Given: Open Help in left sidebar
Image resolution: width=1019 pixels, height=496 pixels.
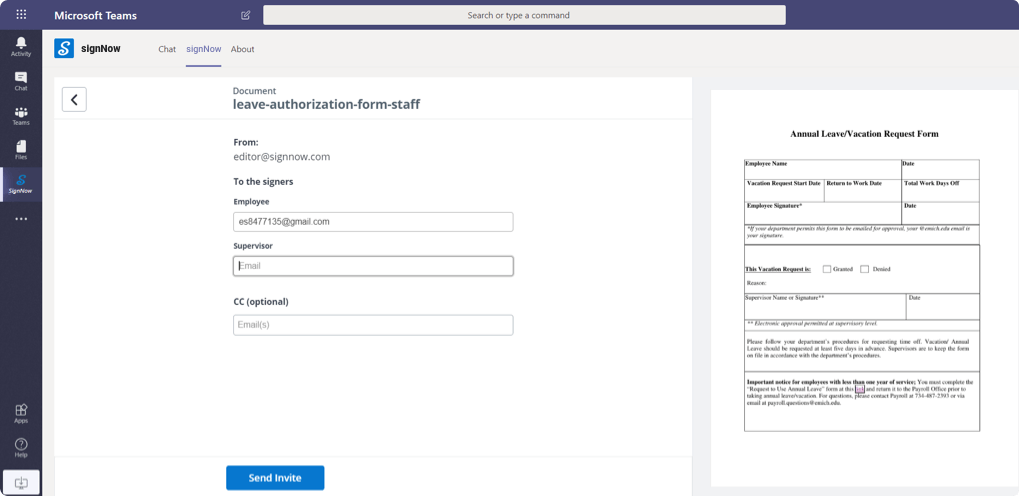Looking at the screenshot, I should click(21, 447).
